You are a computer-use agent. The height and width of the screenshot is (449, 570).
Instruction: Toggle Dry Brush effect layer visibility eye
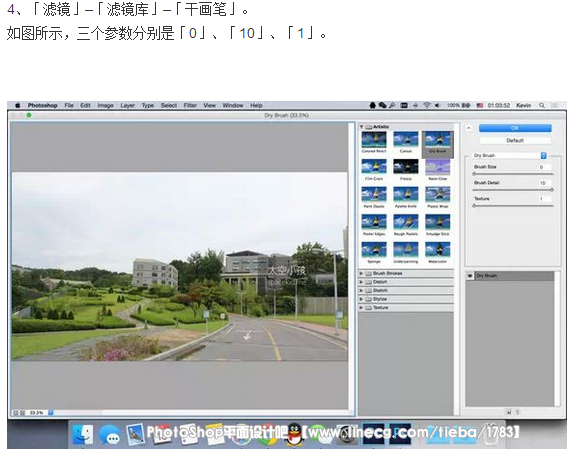click(x=470, y=276)
